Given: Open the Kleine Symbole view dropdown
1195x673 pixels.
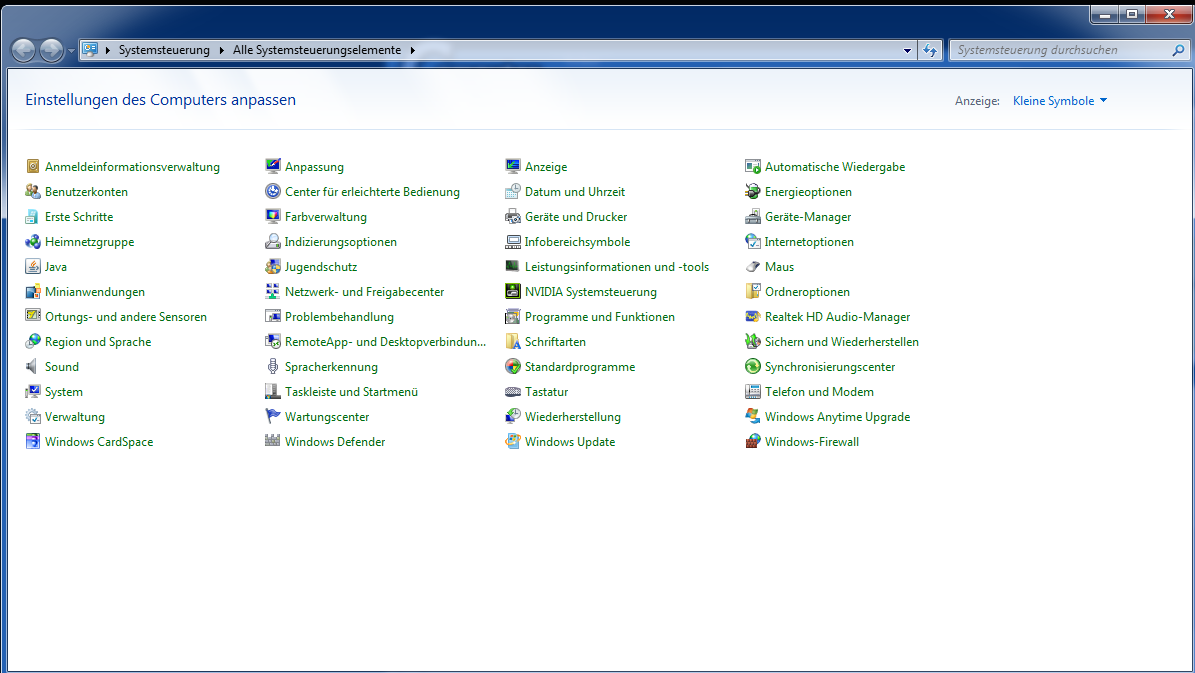Looking at the screenshot, I should tap(1059, 101).
